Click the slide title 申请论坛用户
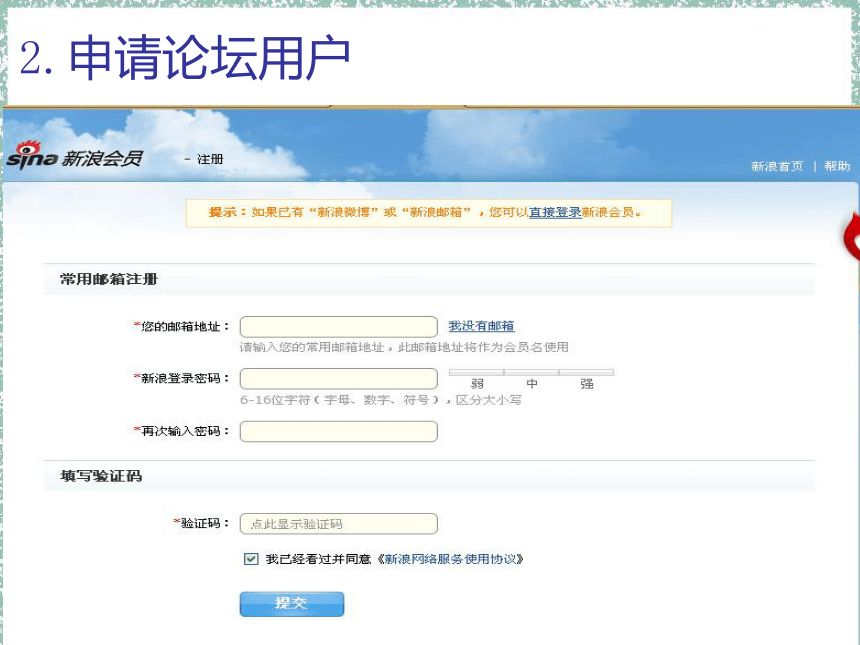The width and height of the screenshot is (860, 645). (209, 57)
